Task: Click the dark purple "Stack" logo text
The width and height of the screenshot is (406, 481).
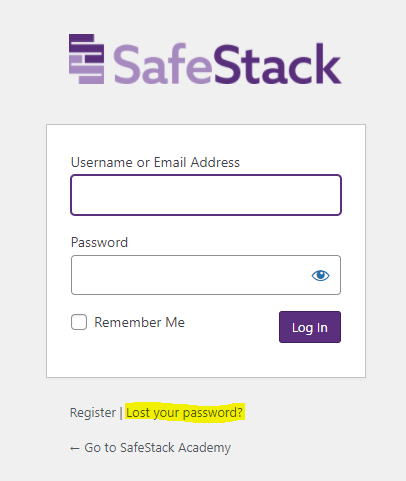Action: tap(277, 63)
